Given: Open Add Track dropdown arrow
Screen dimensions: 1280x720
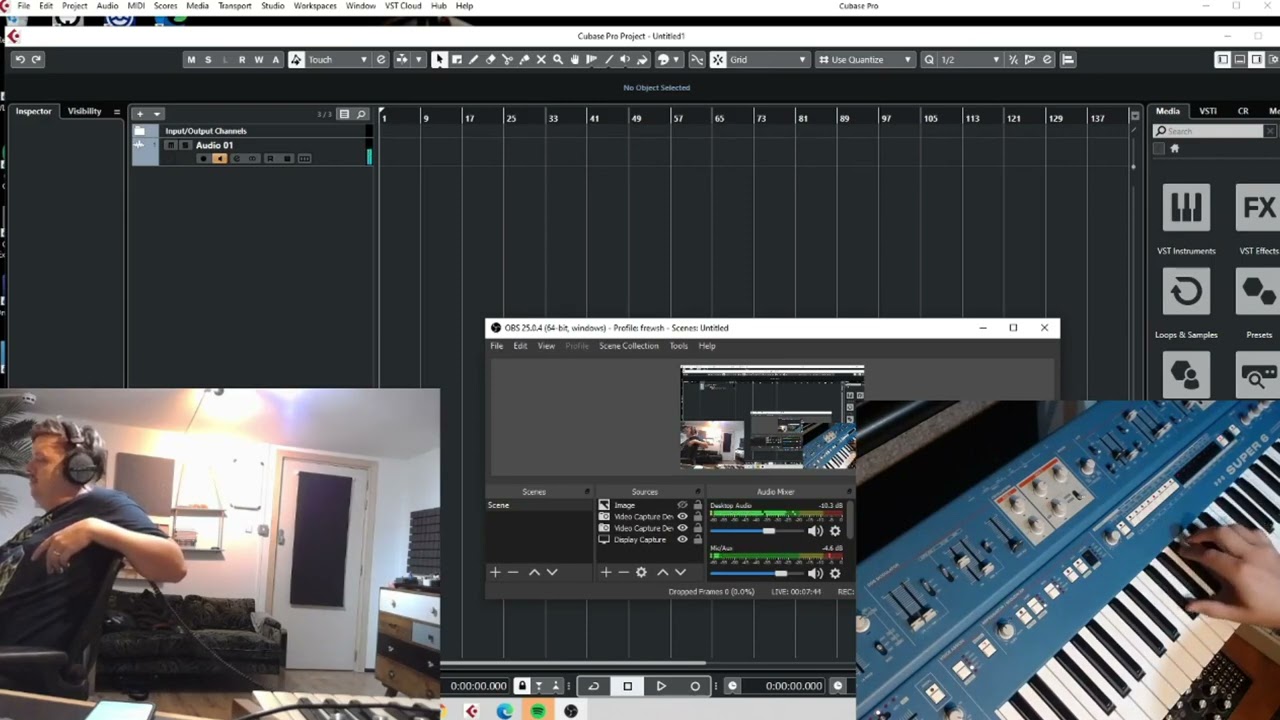Looking at the screenshot, I should click(157, 114).
